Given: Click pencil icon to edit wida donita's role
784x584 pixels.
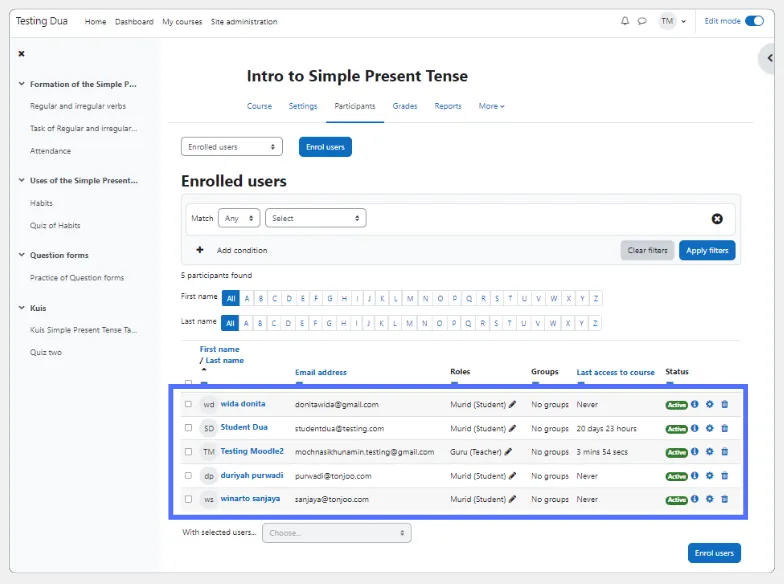Looking at the screenshot, I should [513, 405].
